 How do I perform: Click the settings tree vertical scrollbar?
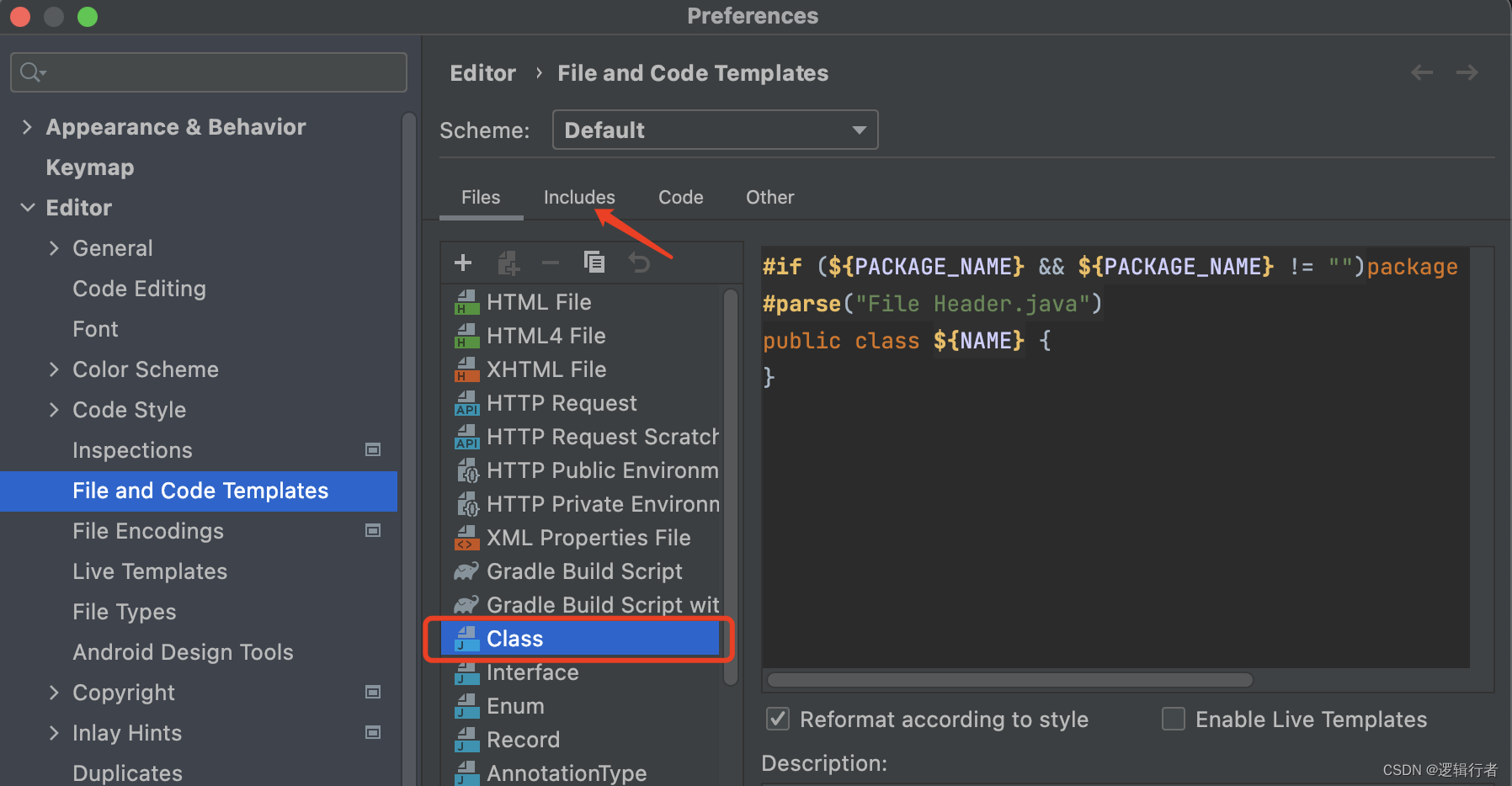point(409,449)
